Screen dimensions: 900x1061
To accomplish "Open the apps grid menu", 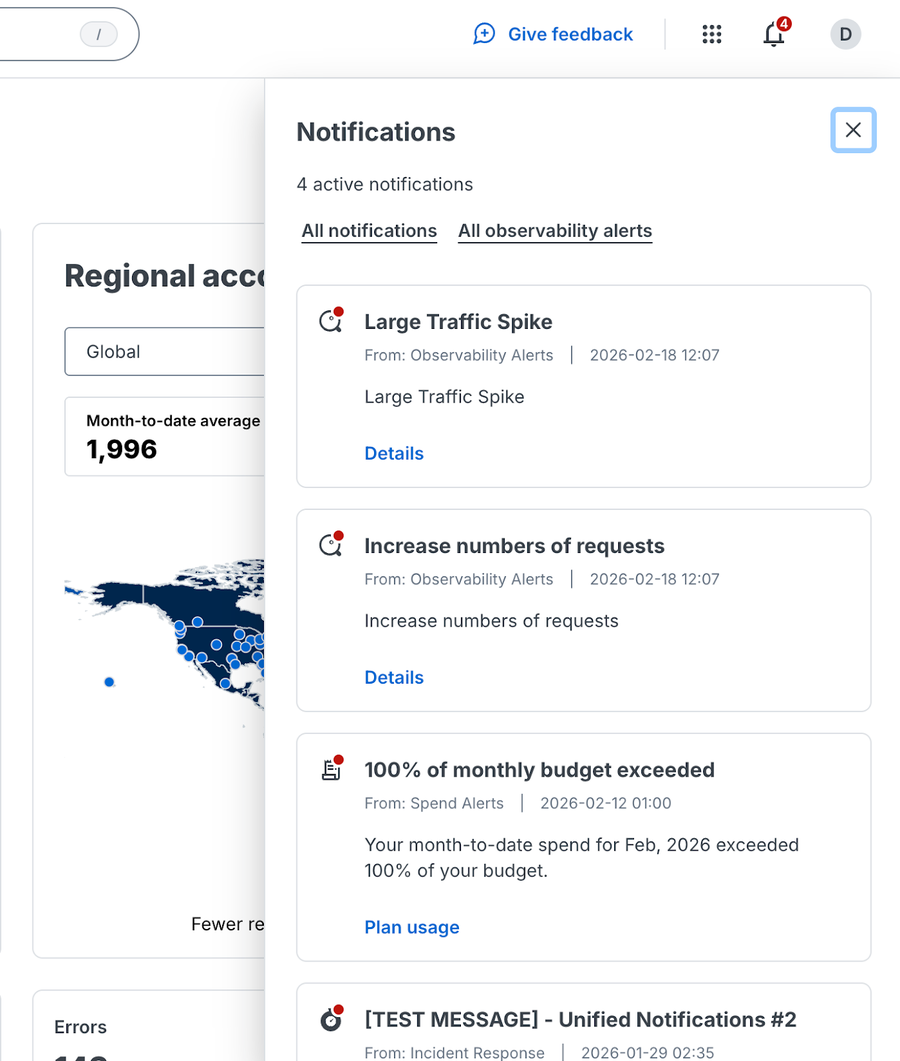I will (712, 34).
